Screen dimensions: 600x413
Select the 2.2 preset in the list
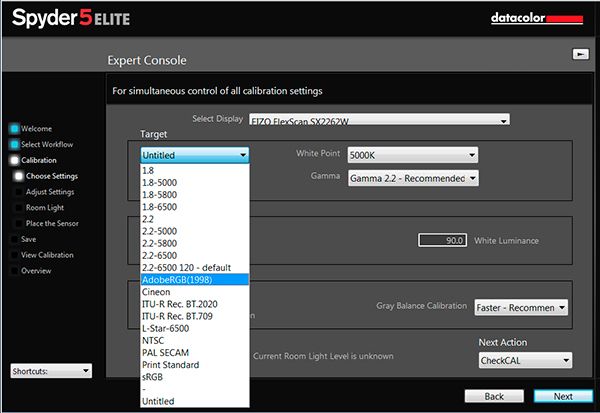pyautogui.click(x=195, y=219)
